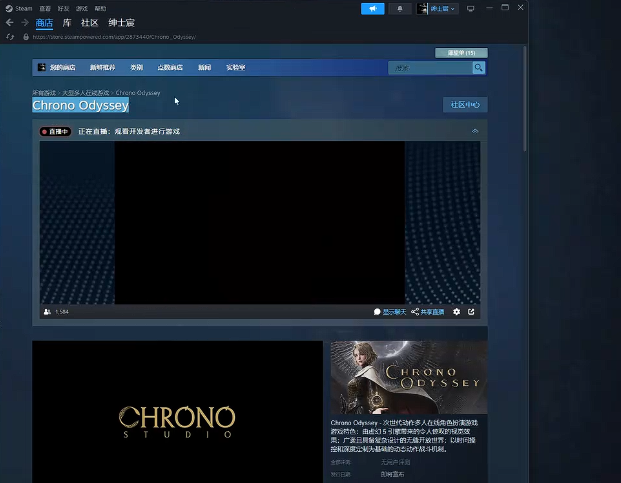The height and width of the screenshot is (483, 621).
Task: Click the magnifier search button
Action: [479, 68]
